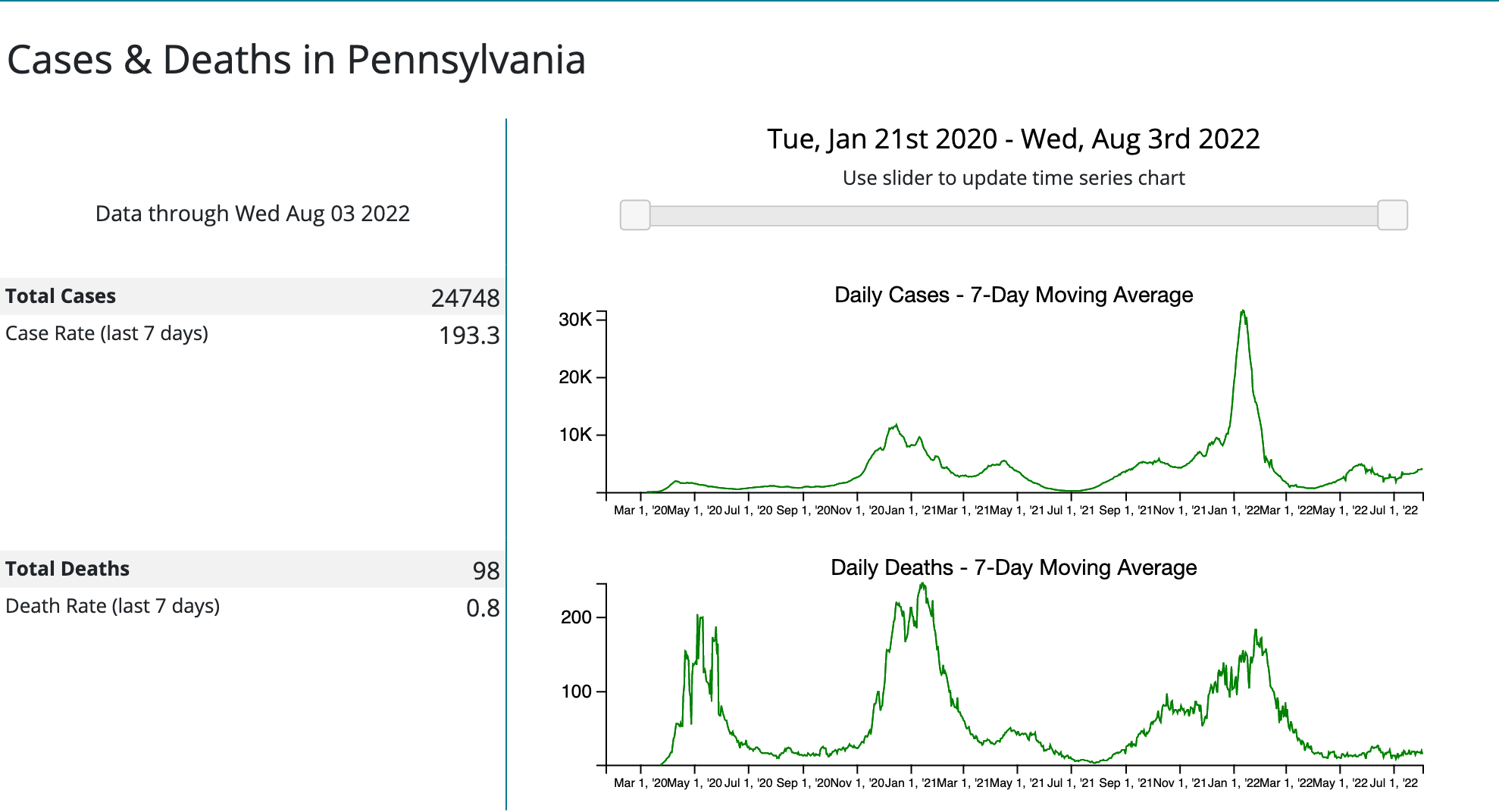1499x812 pixels.
Task: Click the 'Death Rate (last 7 days)' label
Action: 112,606
